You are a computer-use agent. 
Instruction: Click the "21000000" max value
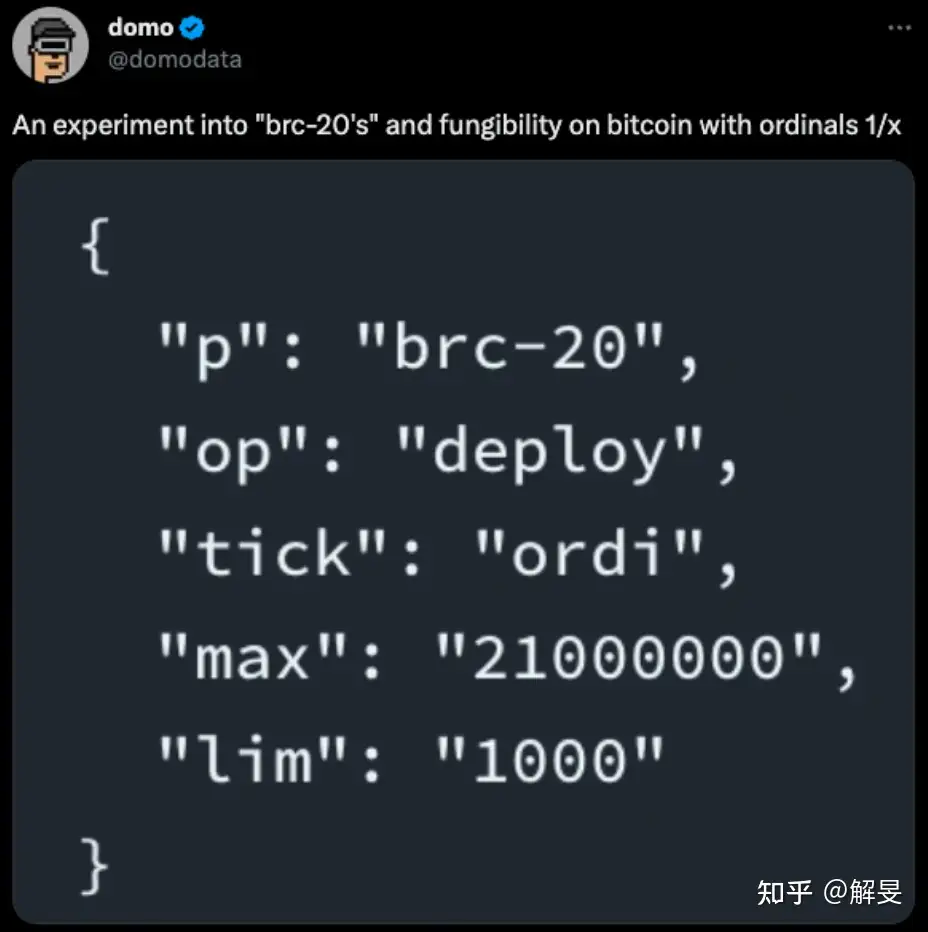pos(629,657)
